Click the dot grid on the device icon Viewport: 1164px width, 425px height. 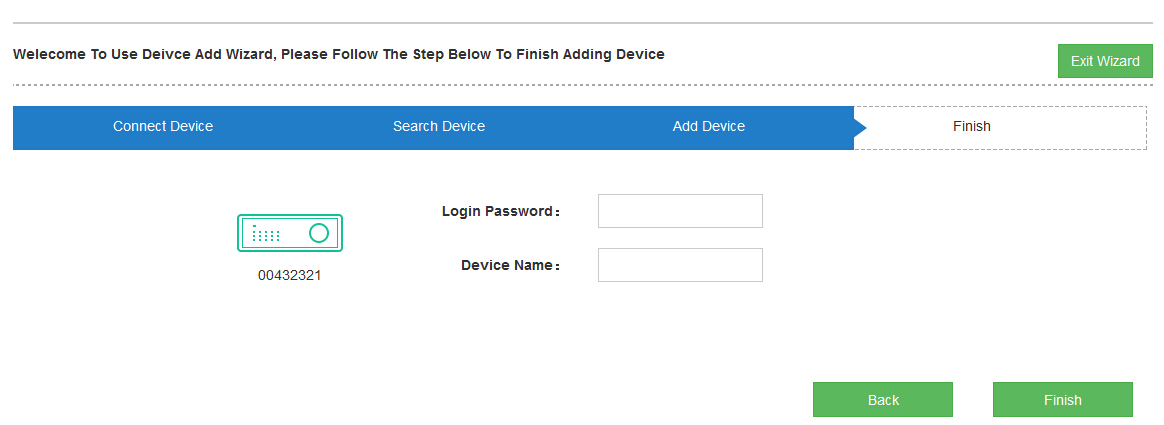[x=266, y=235]
